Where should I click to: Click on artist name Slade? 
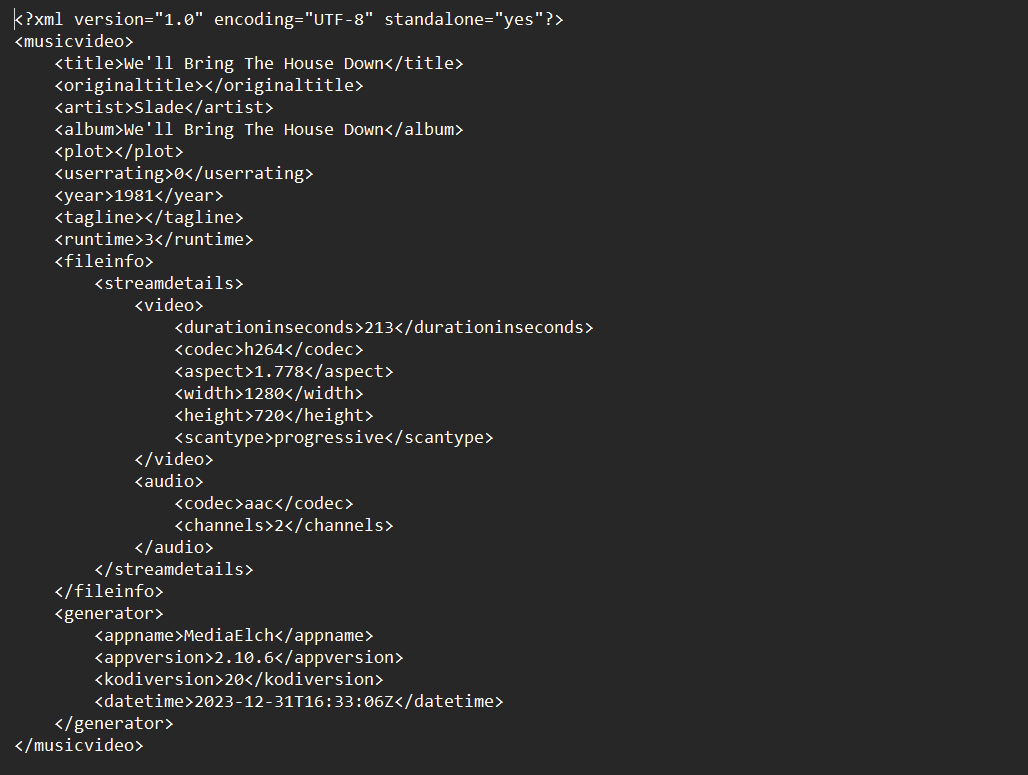[159, 108]
